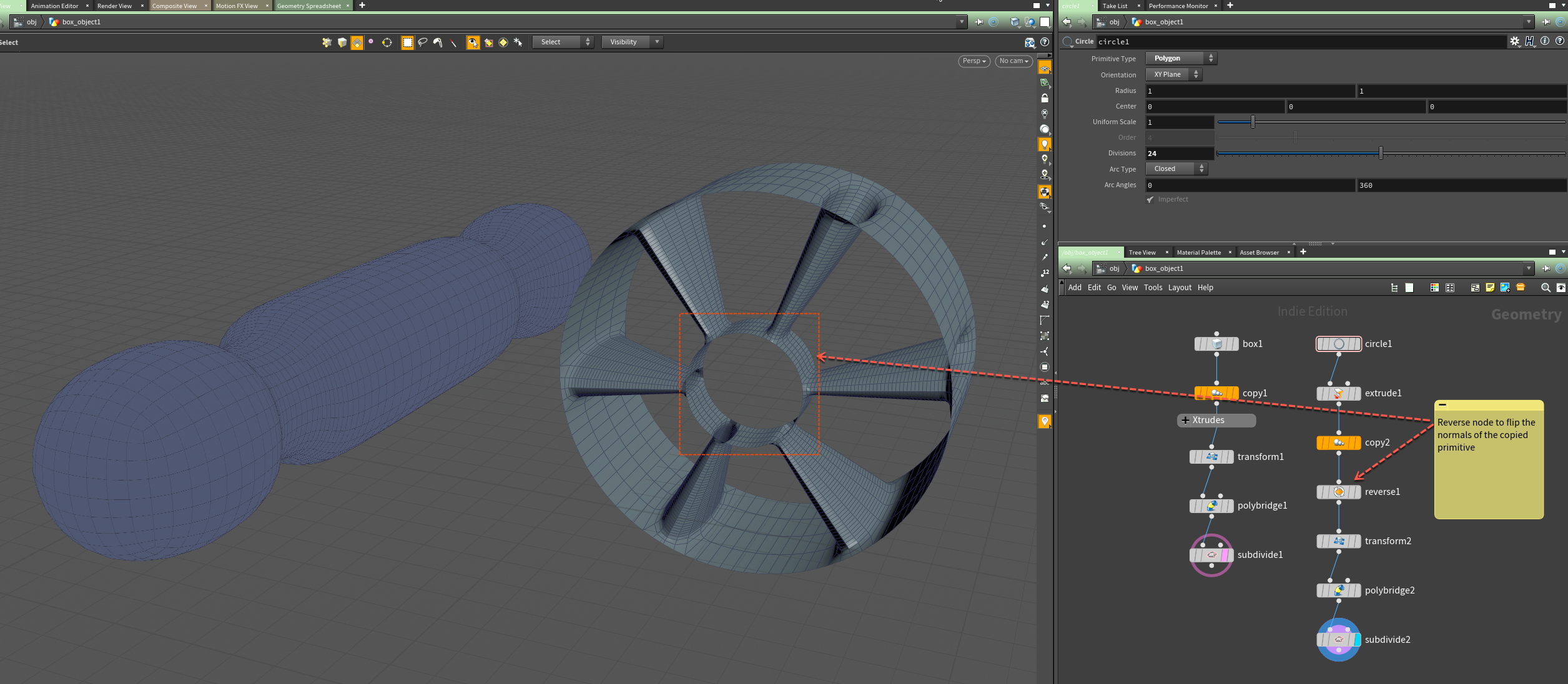
Task: Activate the laser picking tool
Action: [453, 42]
